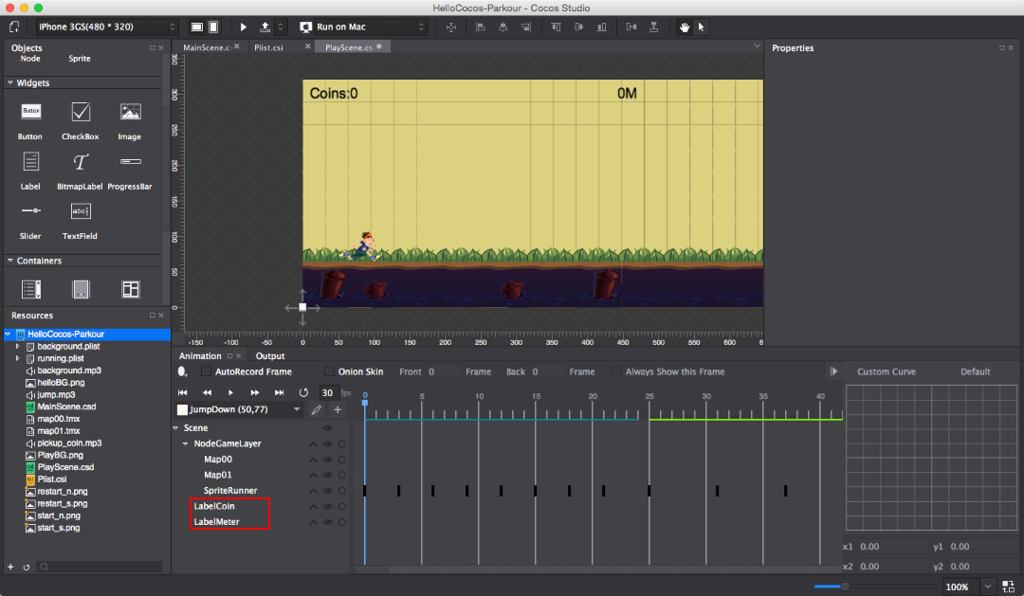Viewport: 1024px width, 596px height.
Task: Add the BitmapLabel widget
Action: (x=80, y=170)
